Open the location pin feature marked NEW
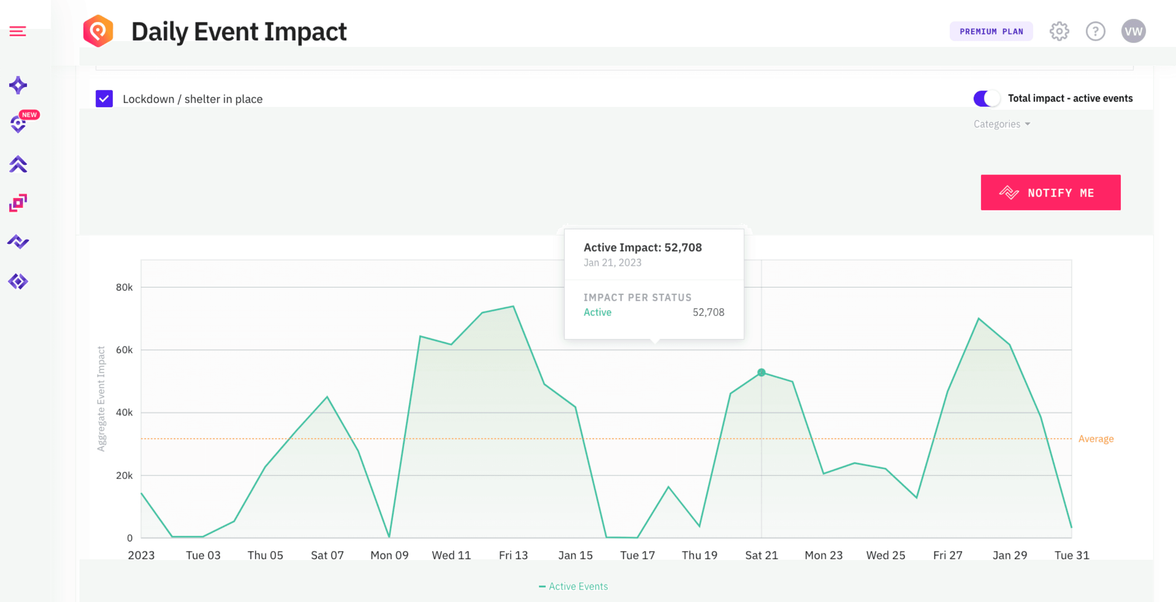Image resolution: width=1176 pixels, height=602 pixels. tap(17, 124)
